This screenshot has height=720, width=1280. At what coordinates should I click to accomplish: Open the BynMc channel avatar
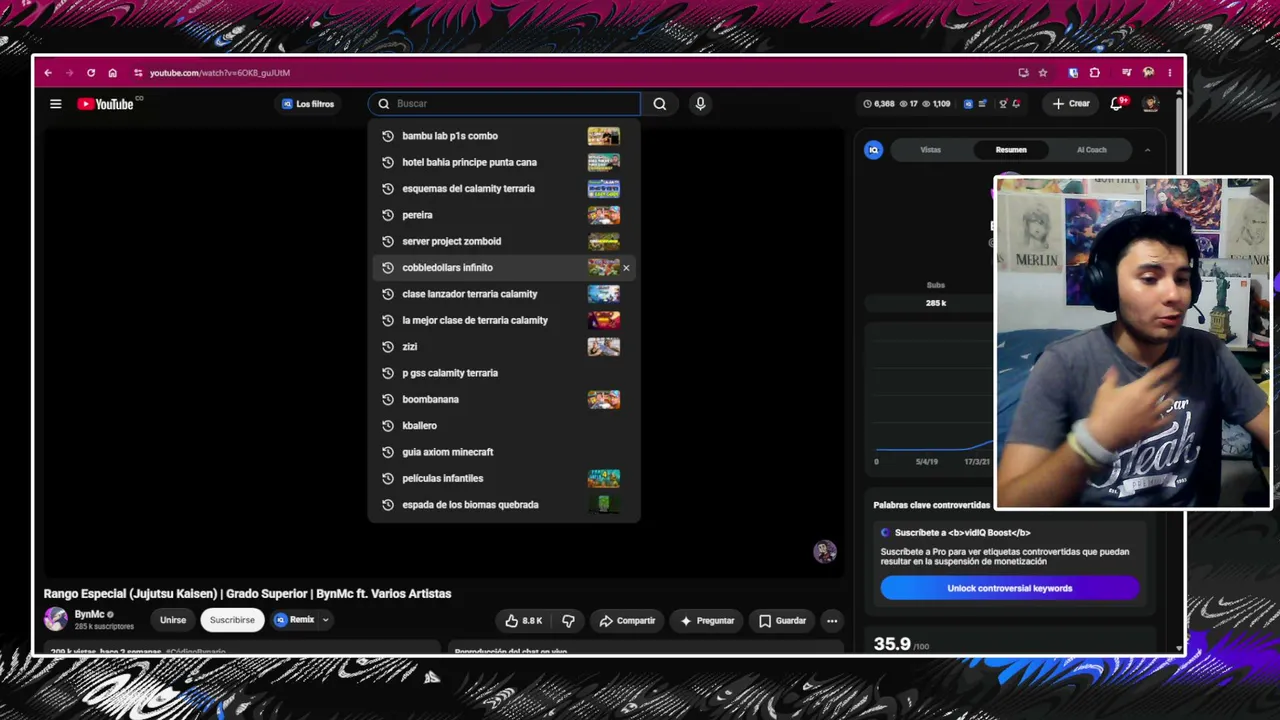[x=56, y=620]
